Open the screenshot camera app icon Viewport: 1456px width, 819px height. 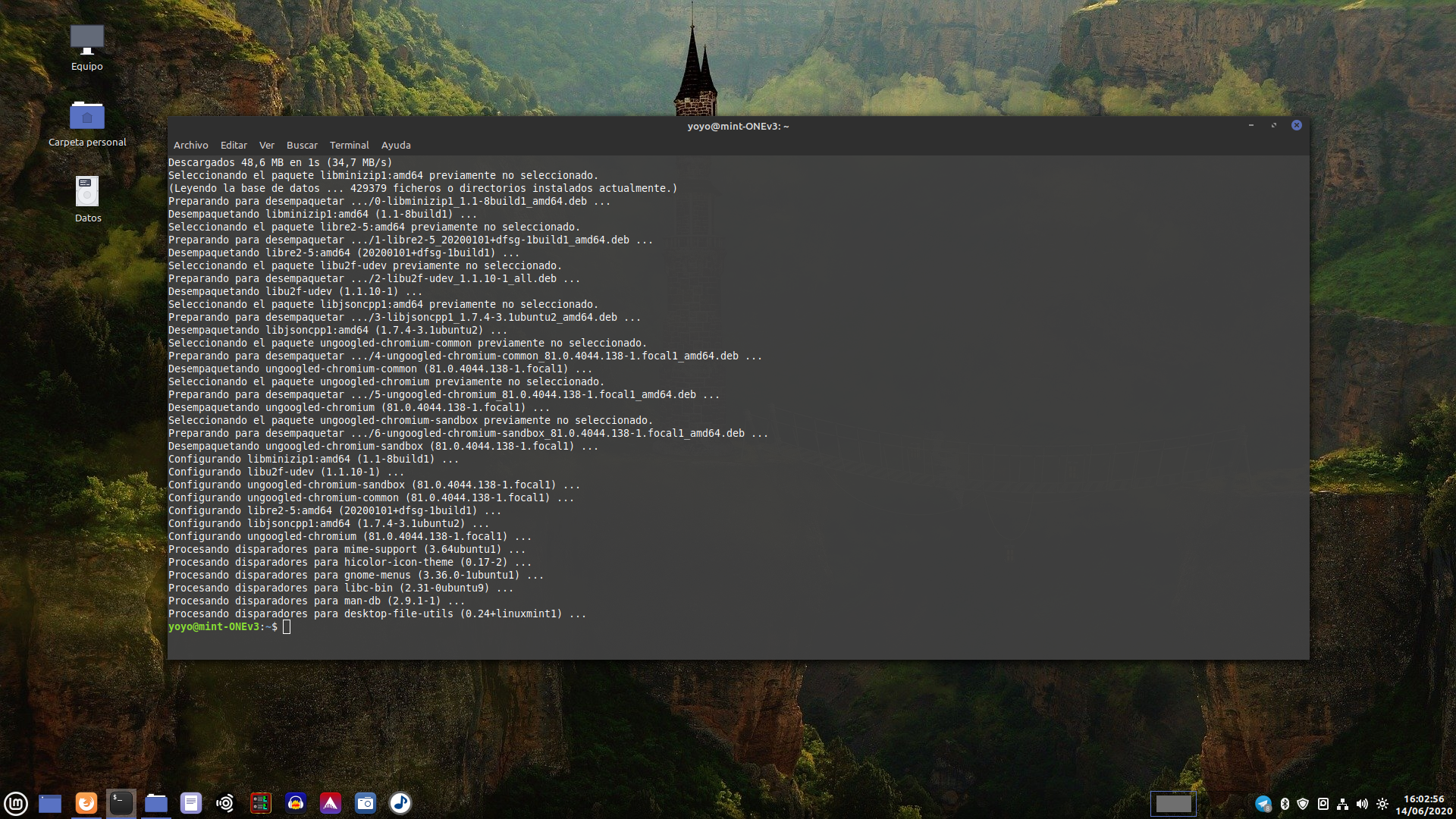366,803
